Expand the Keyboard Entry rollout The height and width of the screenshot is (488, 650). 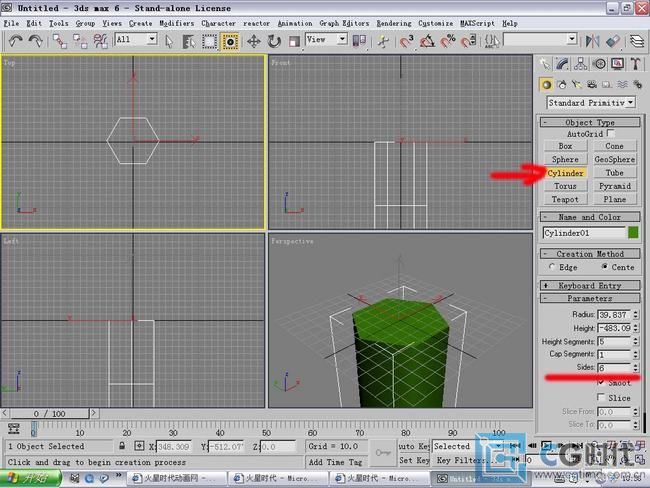tap(590, 285)
